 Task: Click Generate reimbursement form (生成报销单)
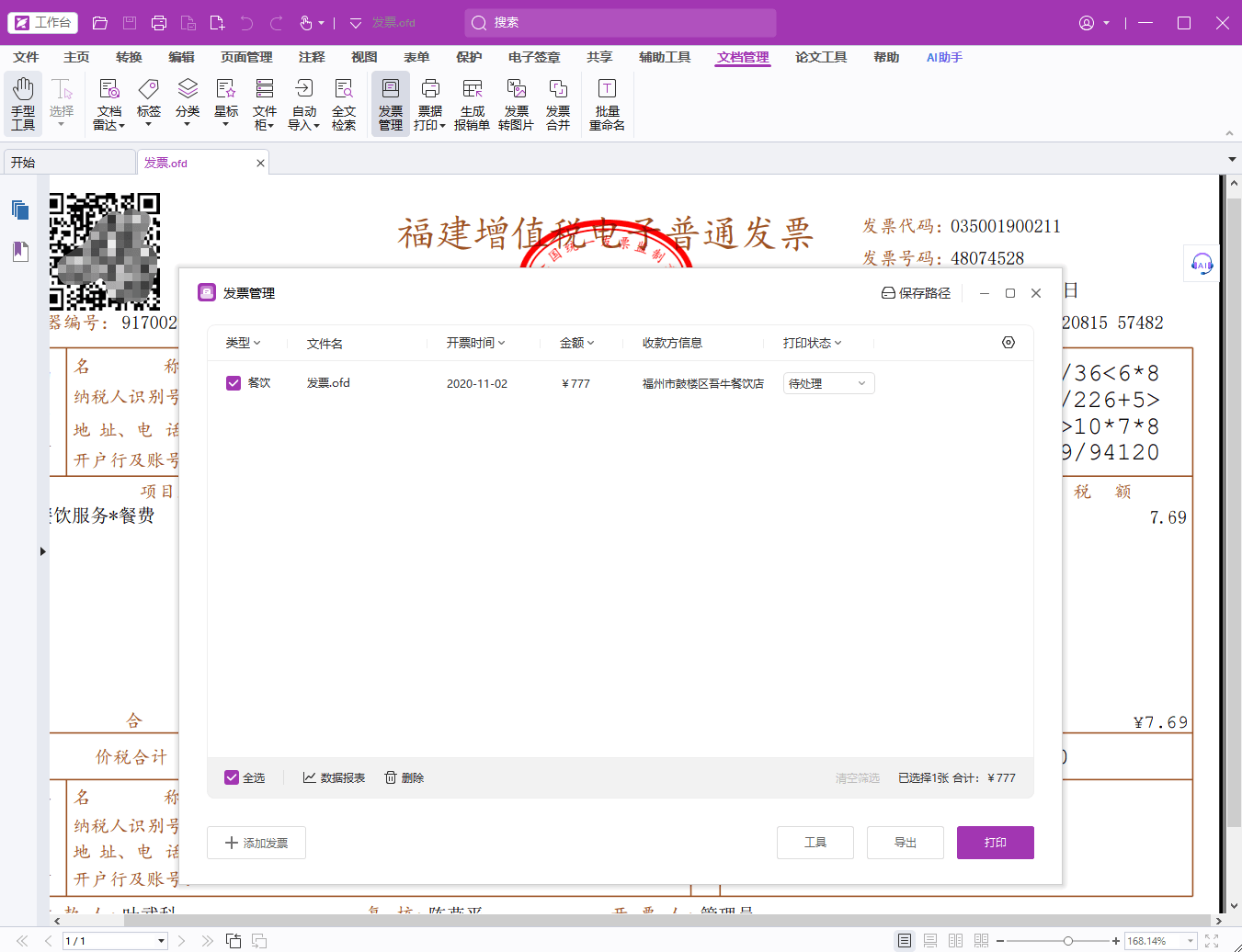pyautogui.click(x=472, y=104)
